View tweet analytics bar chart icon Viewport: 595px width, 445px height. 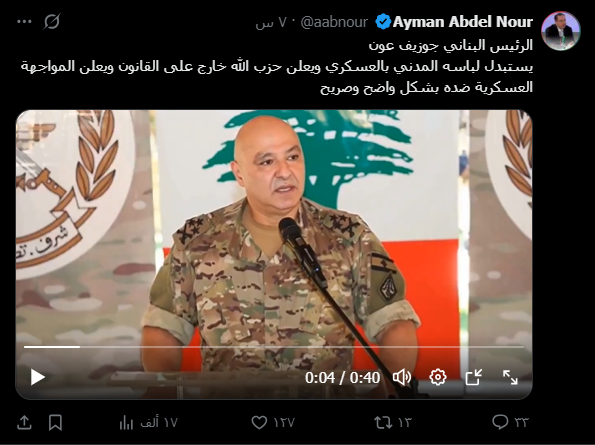tap(126, 422)
